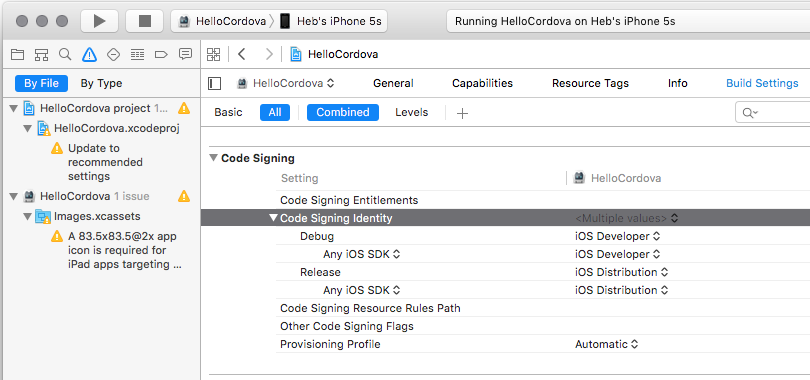Open the Release iOS Distribution popup
The width and height of the screenshot is (810, 380).
click(x=621, y=272)
